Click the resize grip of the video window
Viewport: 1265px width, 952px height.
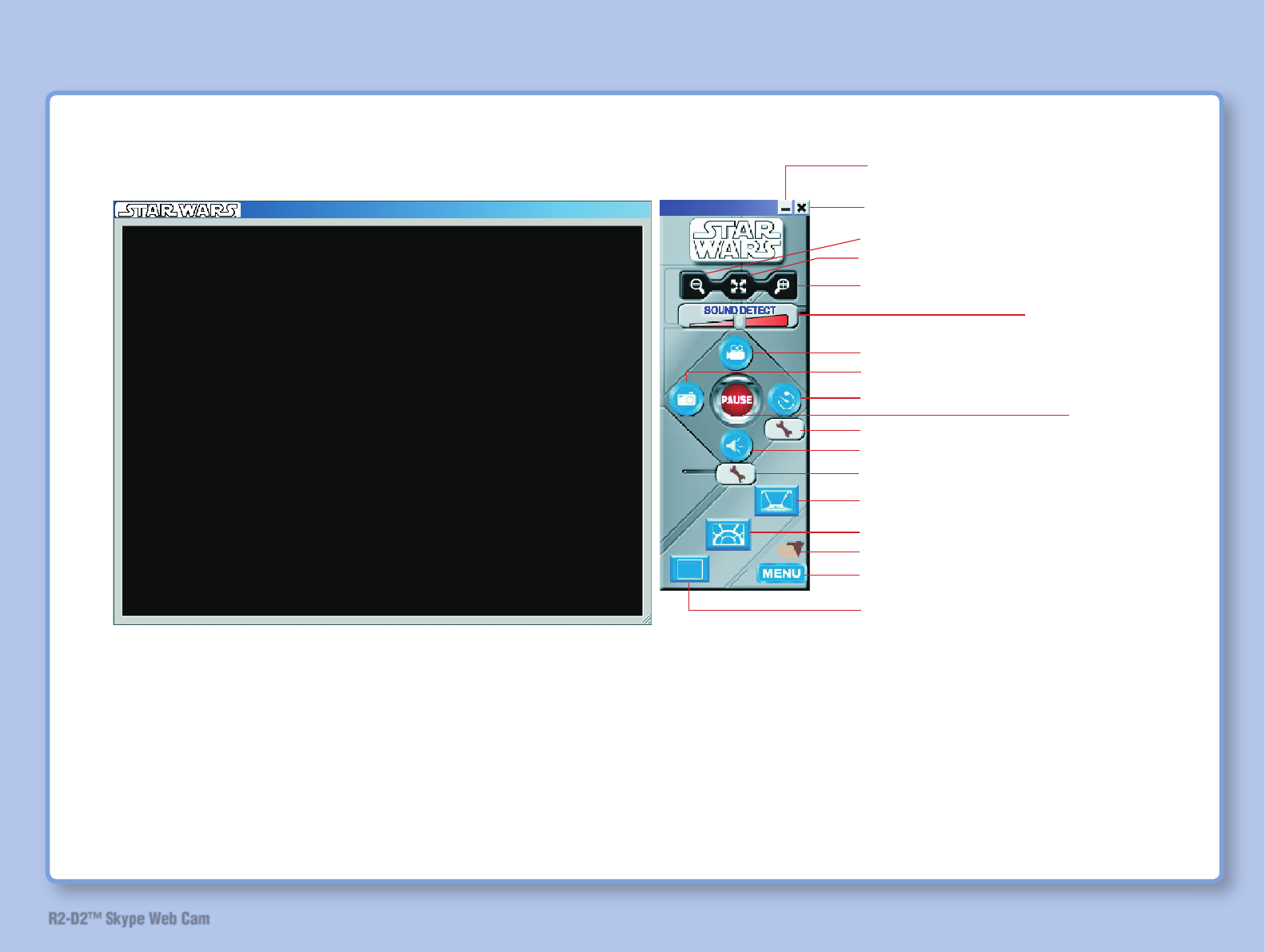click(x=646, y=619)
